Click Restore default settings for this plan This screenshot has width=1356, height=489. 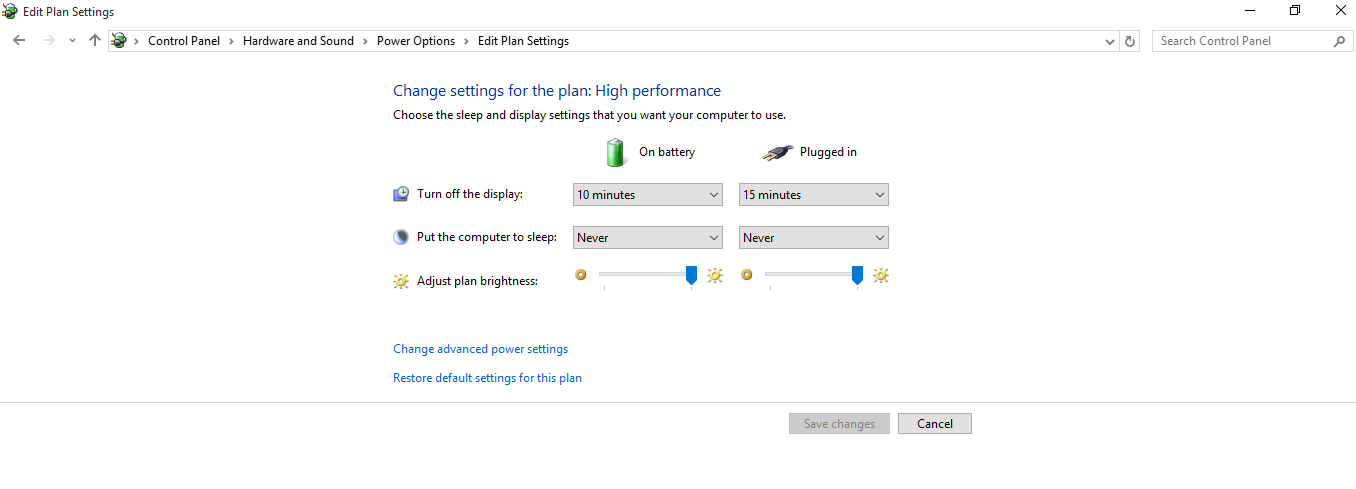pyautogui.click(x=487, y=378)
